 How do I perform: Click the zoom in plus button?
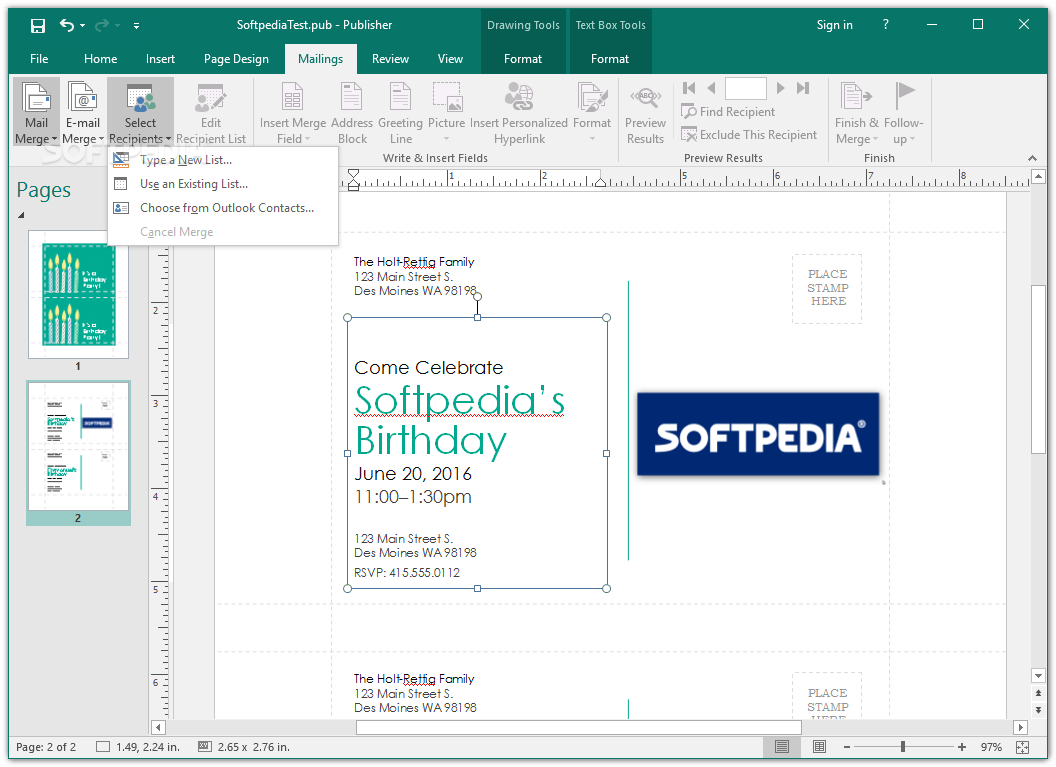click(962, 747)
